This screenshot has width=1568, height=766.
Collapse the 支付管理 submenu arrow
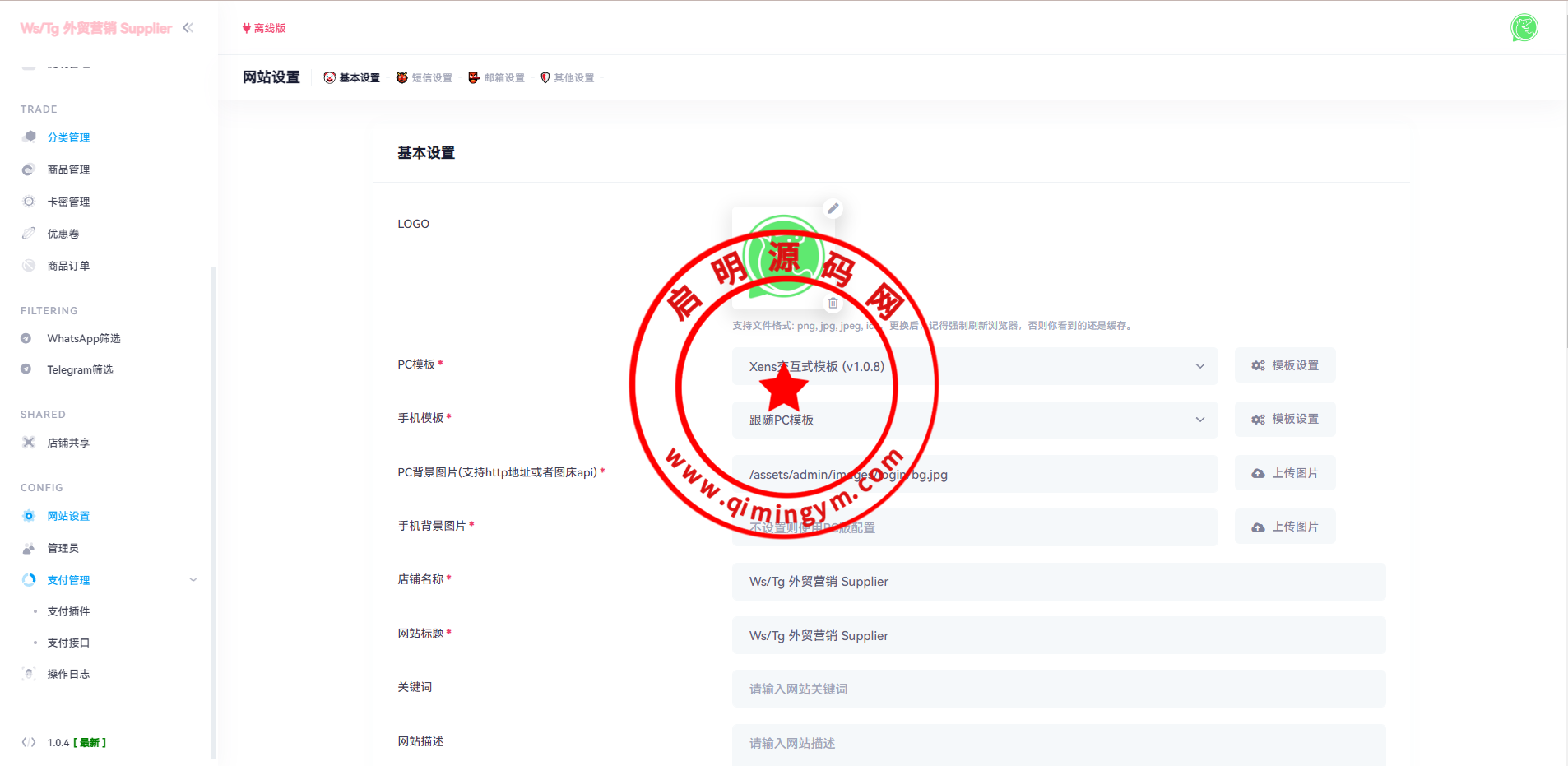tap(193, 580)
